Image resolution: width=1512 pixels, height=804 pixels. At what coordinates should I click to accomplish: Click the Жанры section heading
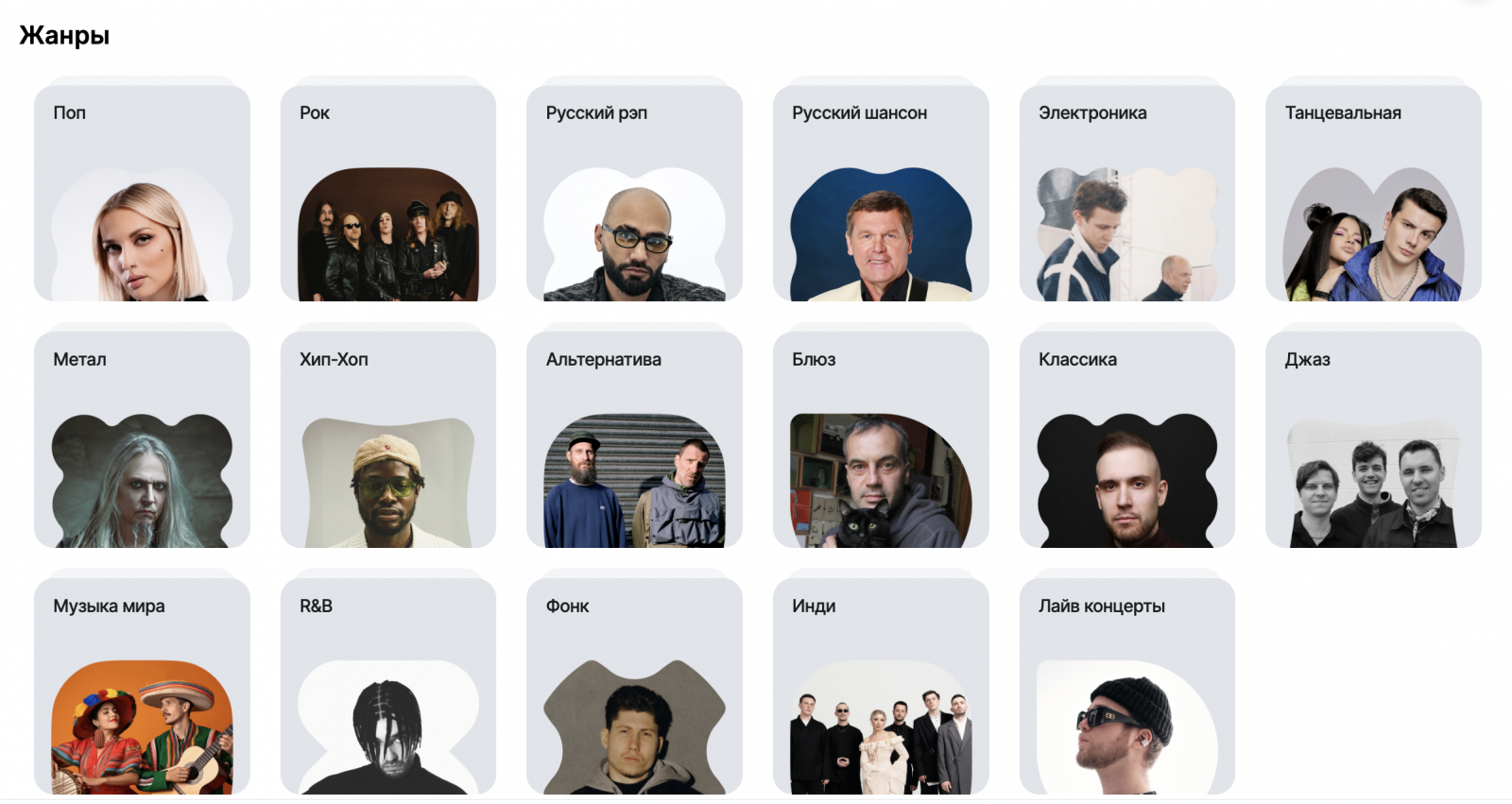click(64, 36)
